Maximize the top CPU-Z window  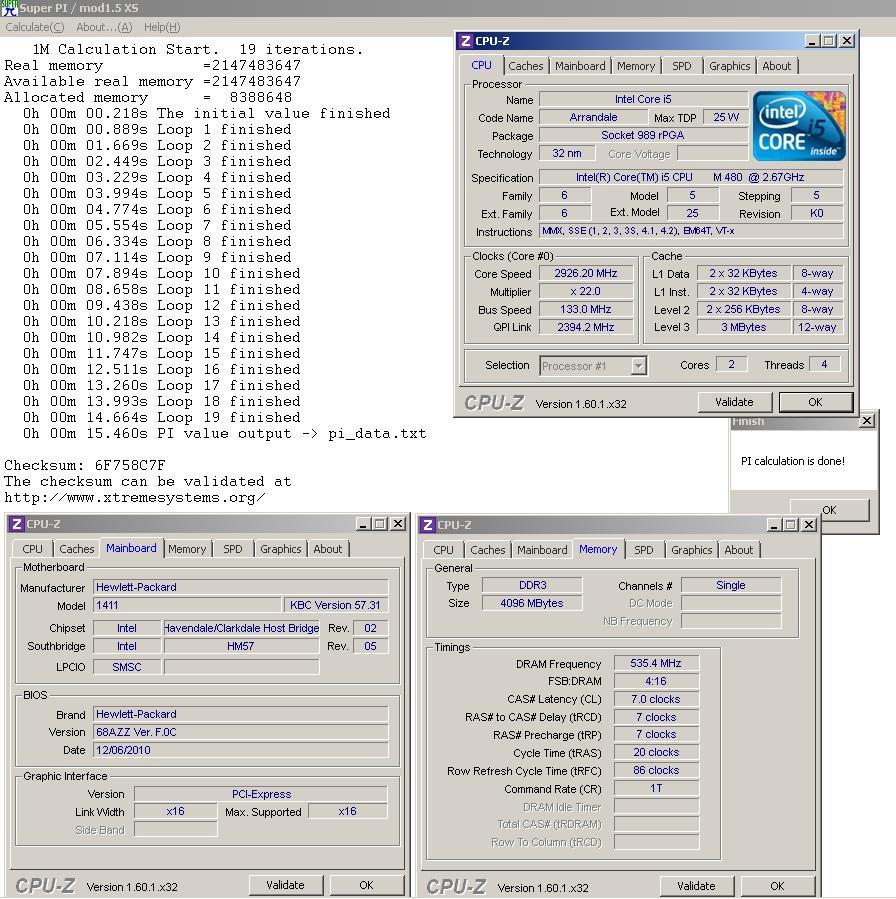(x=828, y=41)
